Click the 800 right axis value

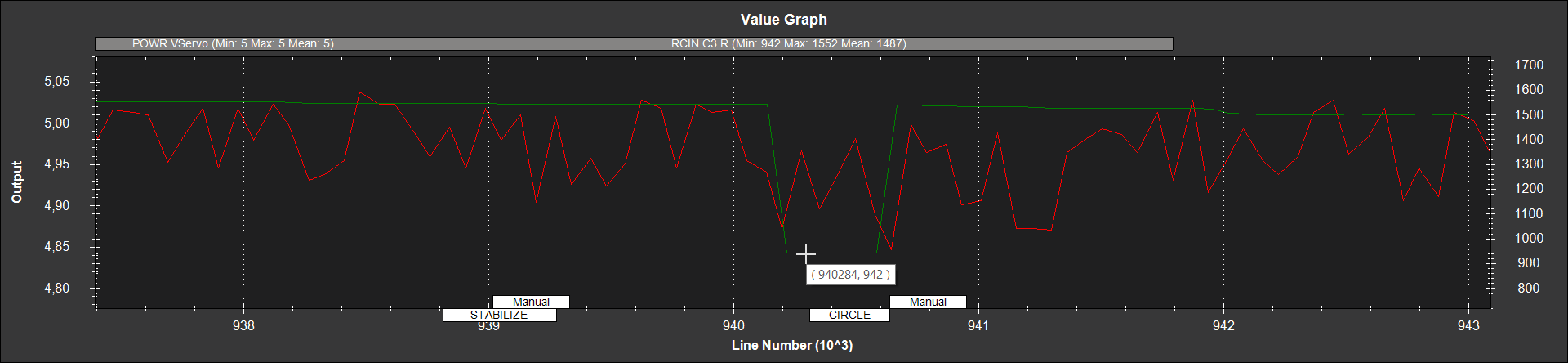(1529, 288)
